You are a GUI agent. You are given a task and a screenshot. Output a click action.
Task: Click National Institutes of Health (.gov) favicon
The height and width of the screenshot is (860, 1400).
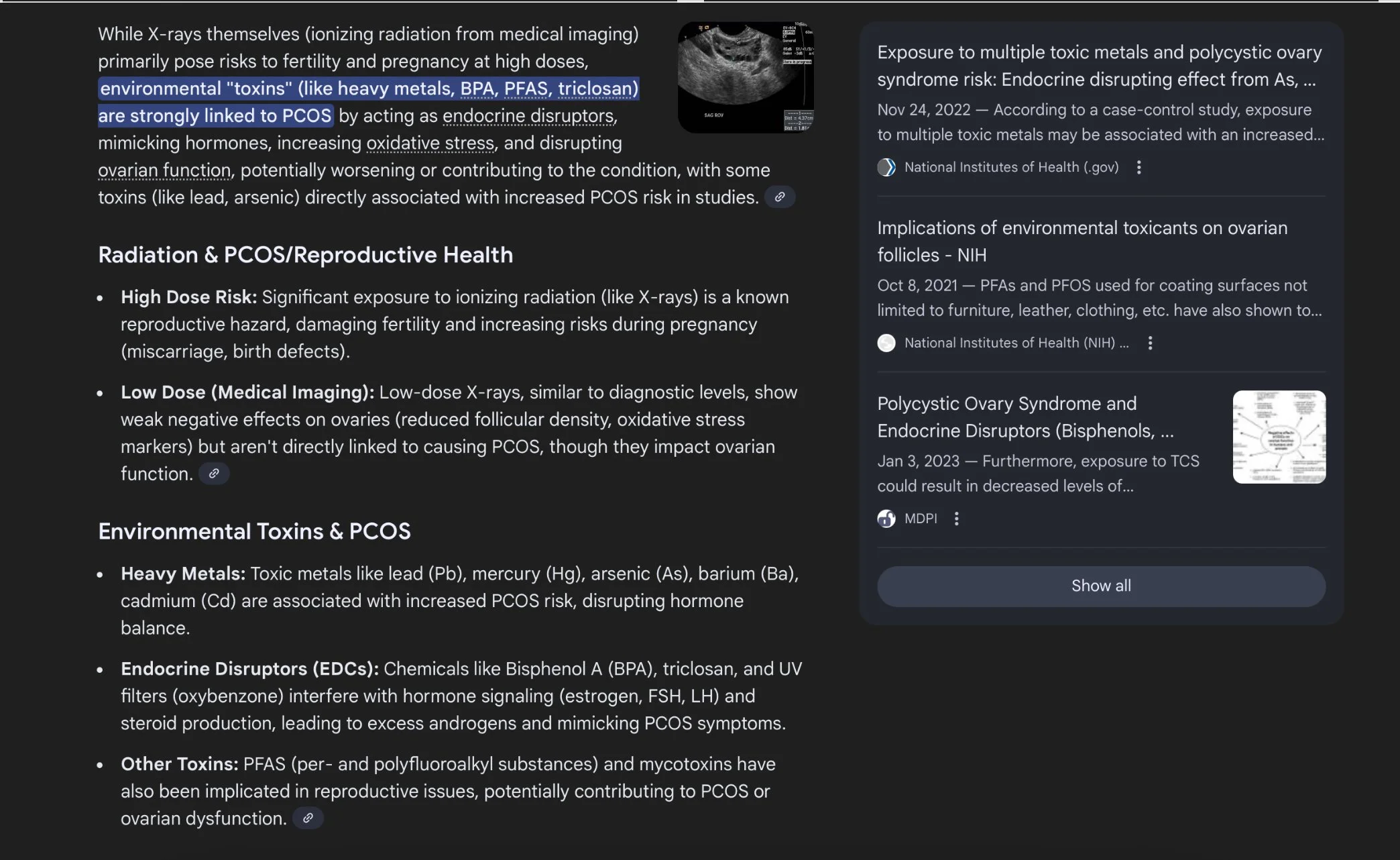pyautogui.click(x=886, y=168)
